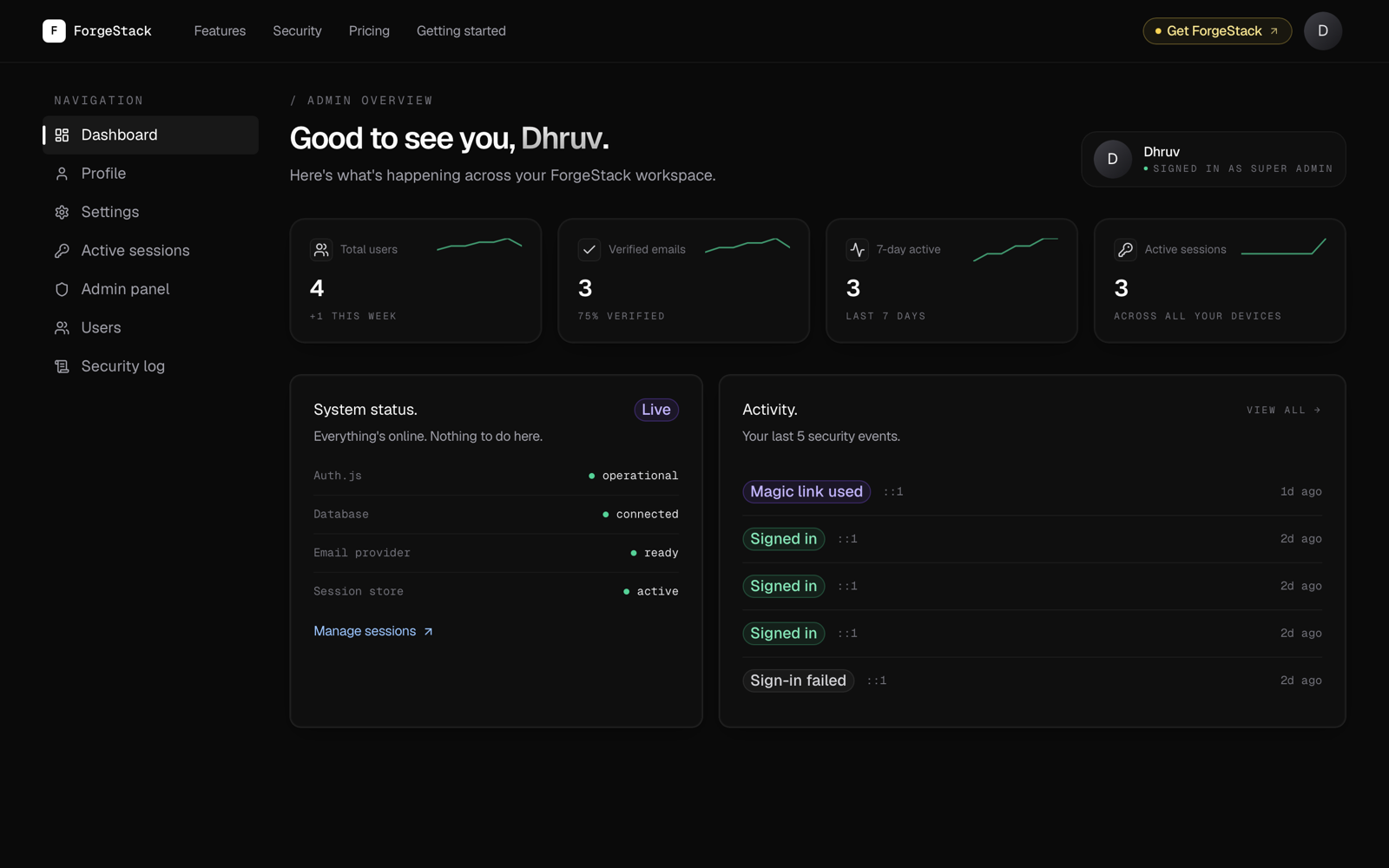Click the Get ForgeStack button
Screen dimensions: 1389x868
(x=1217, y=31)
